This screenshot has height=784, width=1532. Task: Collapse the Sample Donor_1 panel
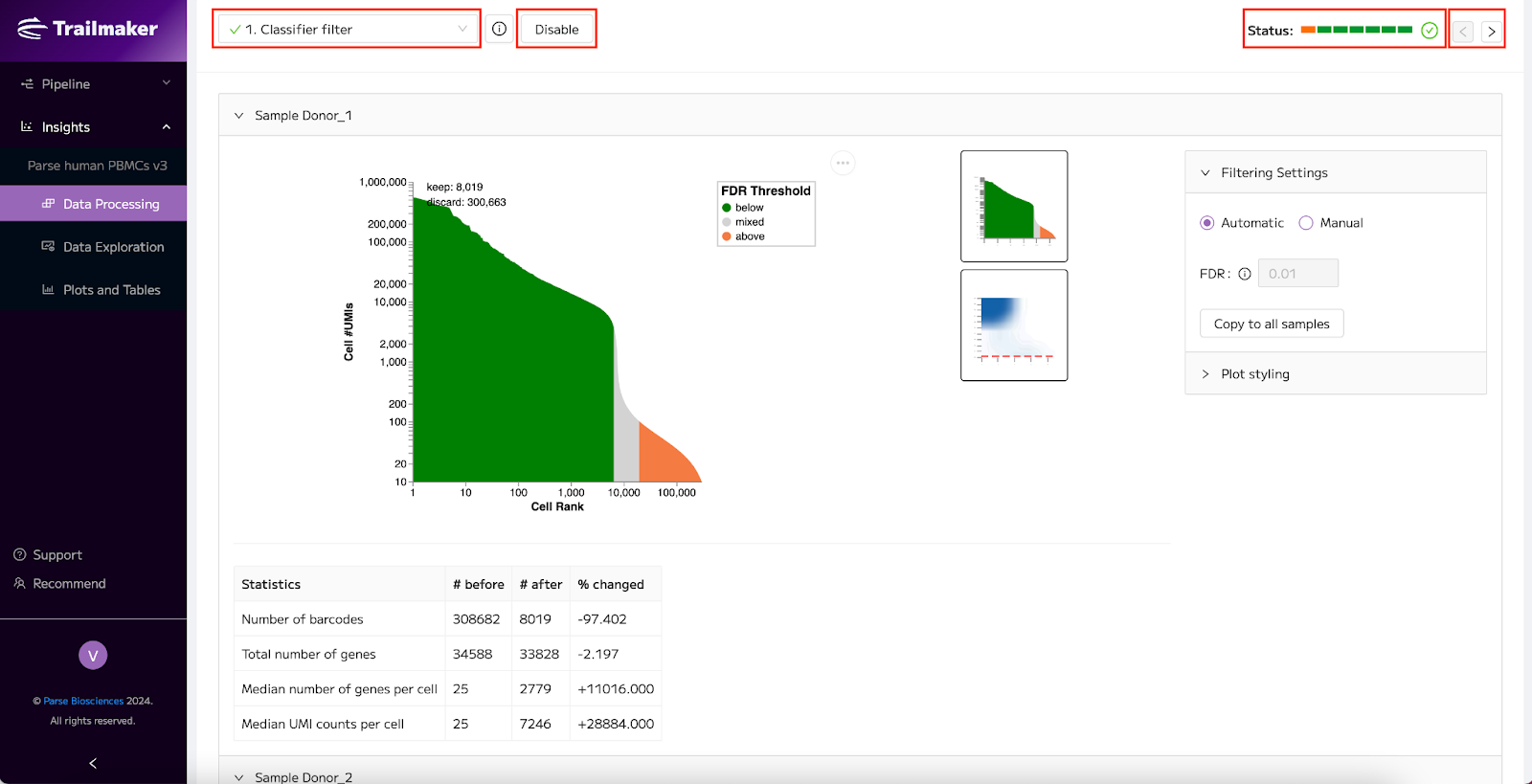(x=238, y=115)
